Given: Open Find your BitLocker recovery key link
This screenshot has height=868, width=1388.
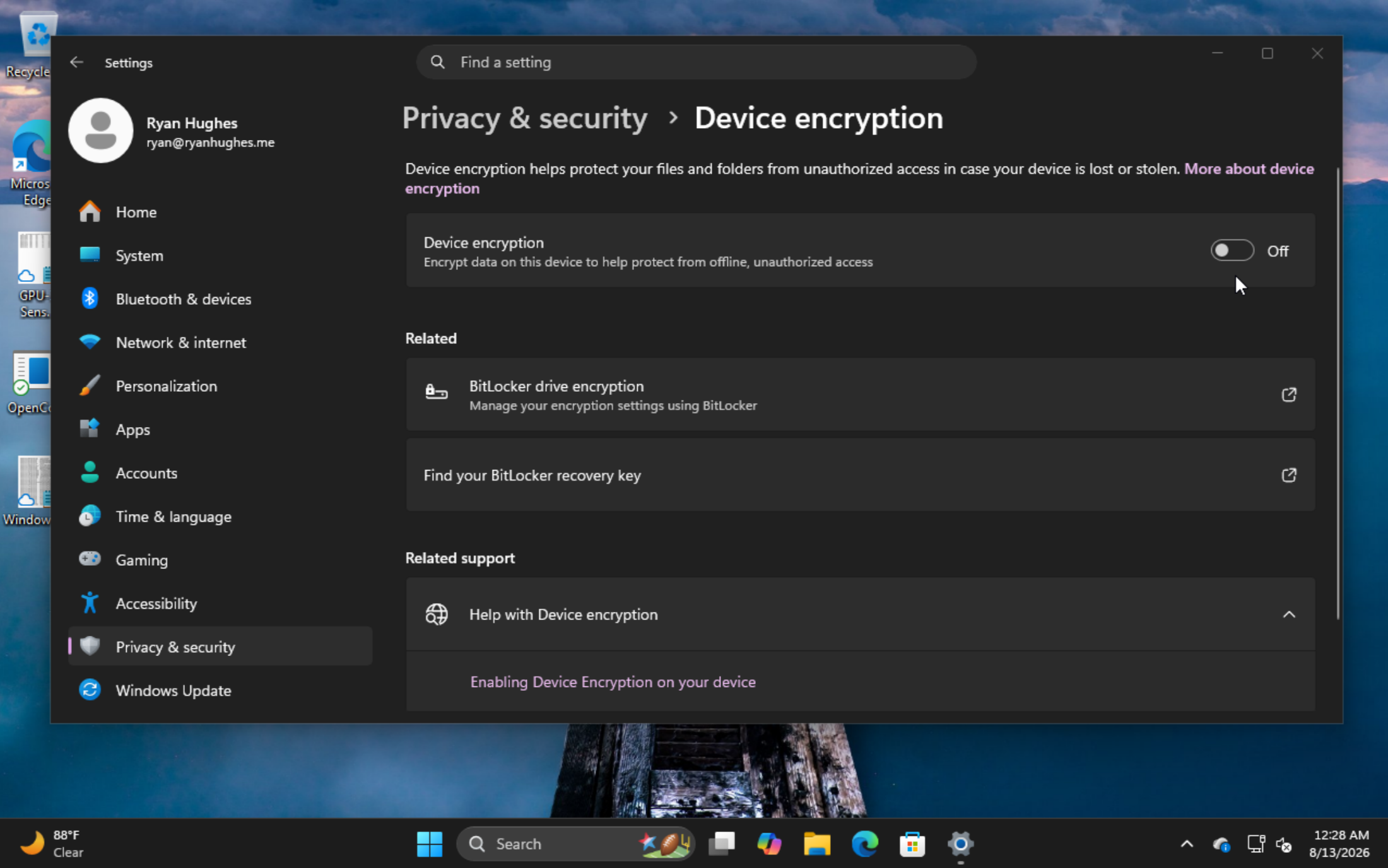Looking at the screenshot, I should point(860,475).
